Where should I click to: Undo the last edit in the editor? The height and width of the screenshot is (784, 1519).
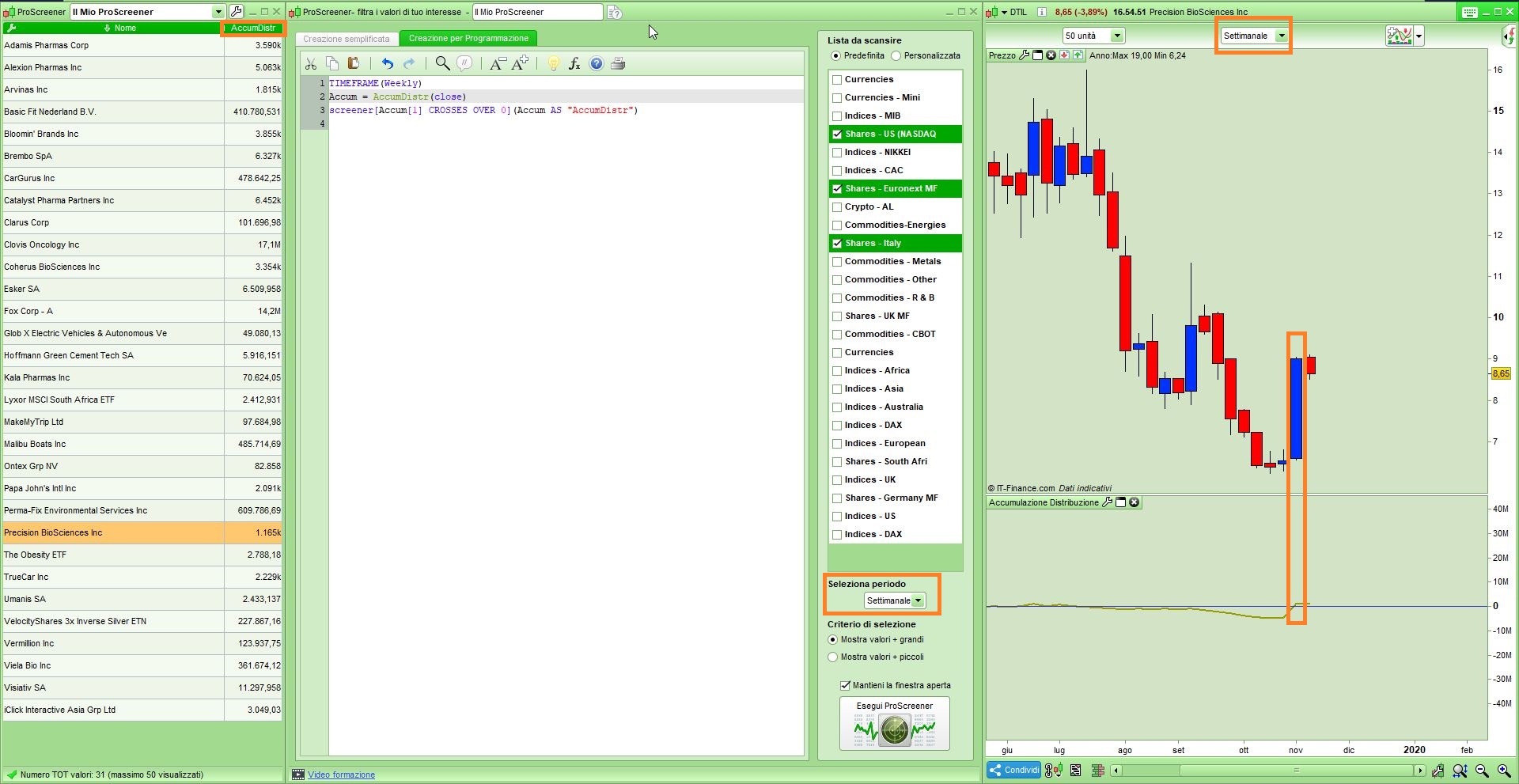pos(387,64)
